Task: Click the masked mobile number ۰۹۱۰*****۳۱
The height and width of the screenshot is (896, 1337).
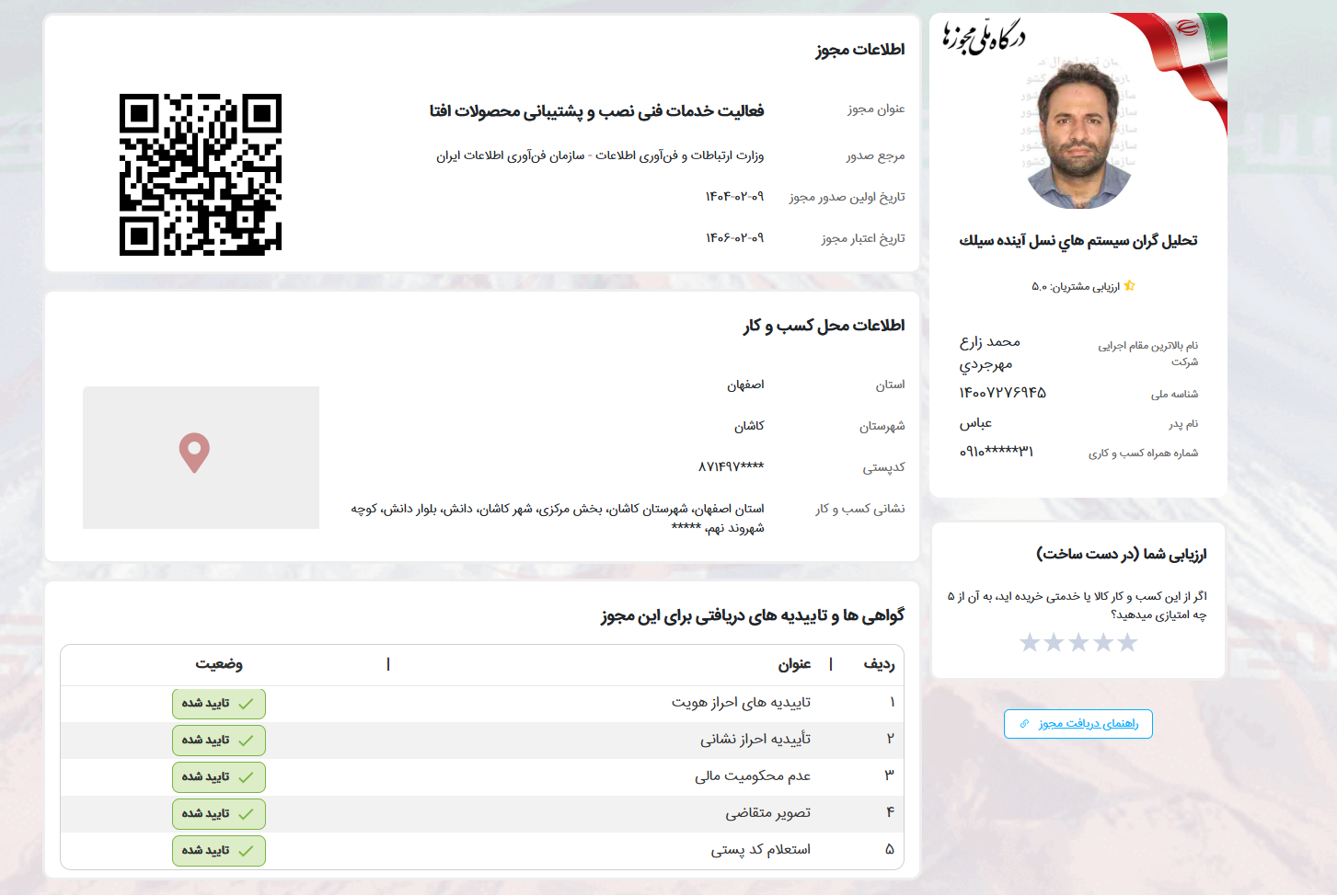Action: 996,452
